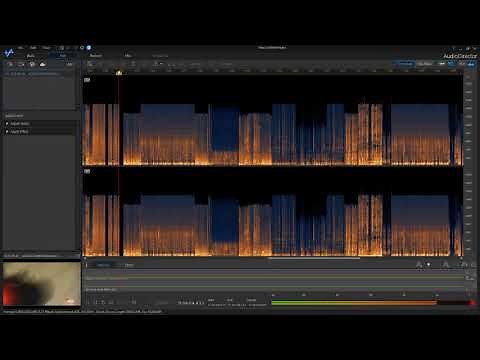Open the Mix tab
This screenshot has height=360, width=480.
coord(128,56)
